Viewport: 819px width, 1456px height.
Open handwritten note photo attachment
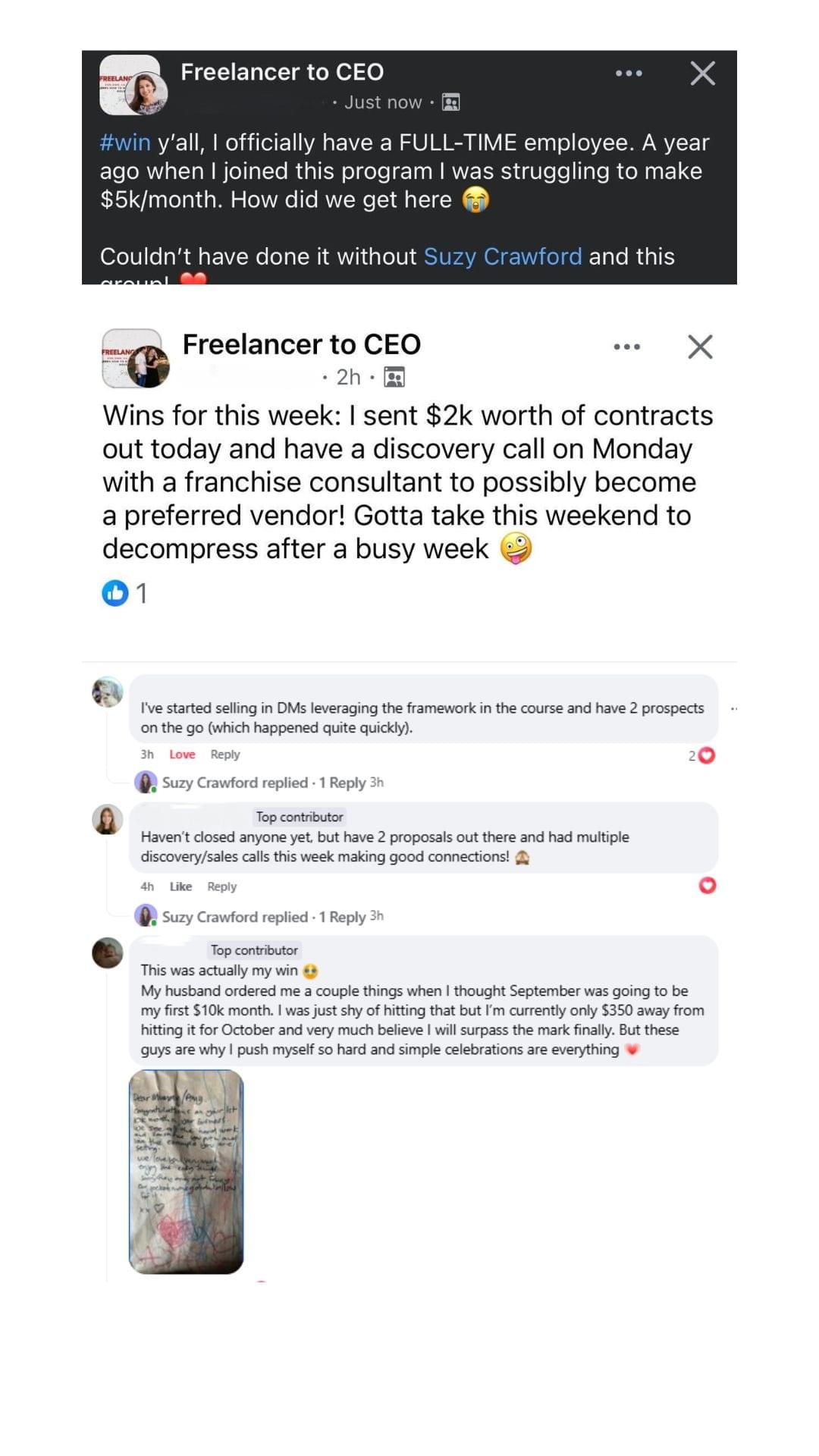(187, 1171)
